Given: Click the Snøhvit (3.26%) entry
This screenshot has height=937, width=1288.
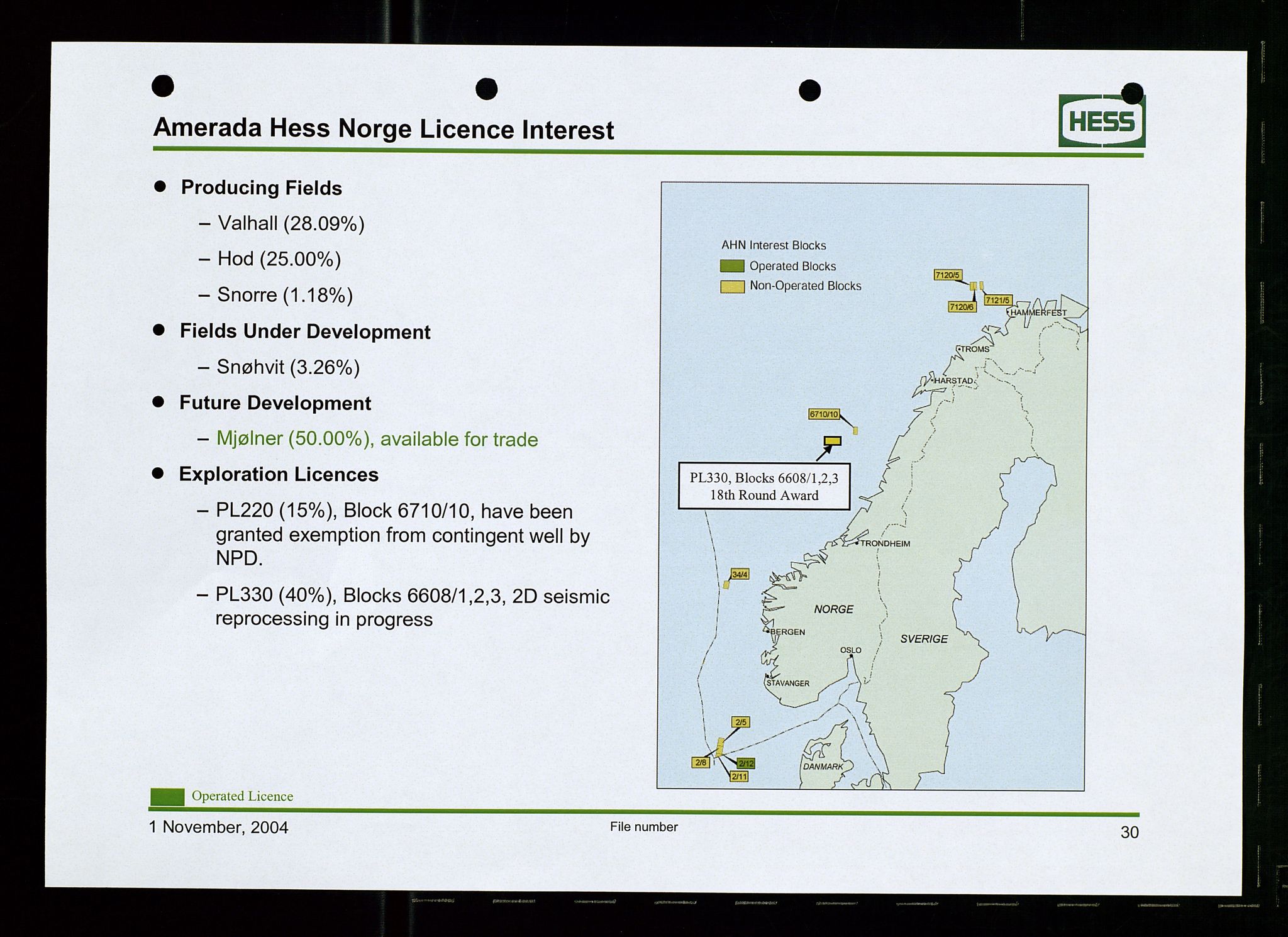Looking at the screenshot, I should [288, 367].
